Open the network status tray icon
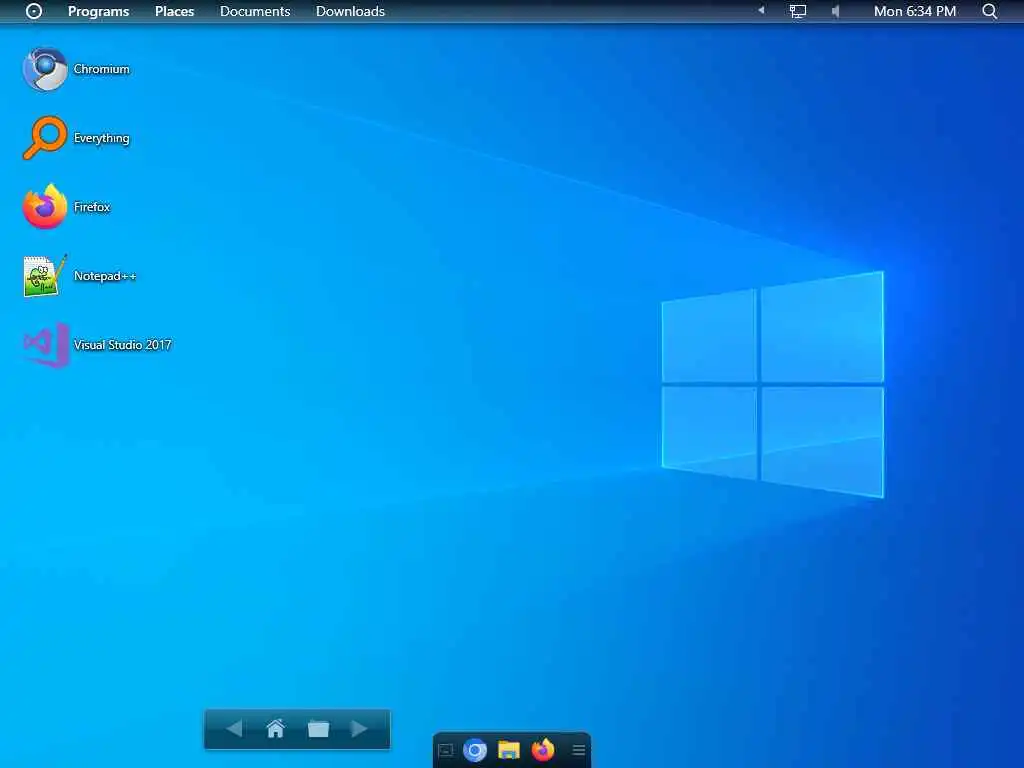Screen dimensions: 1024x768 [x=797, y=11]
